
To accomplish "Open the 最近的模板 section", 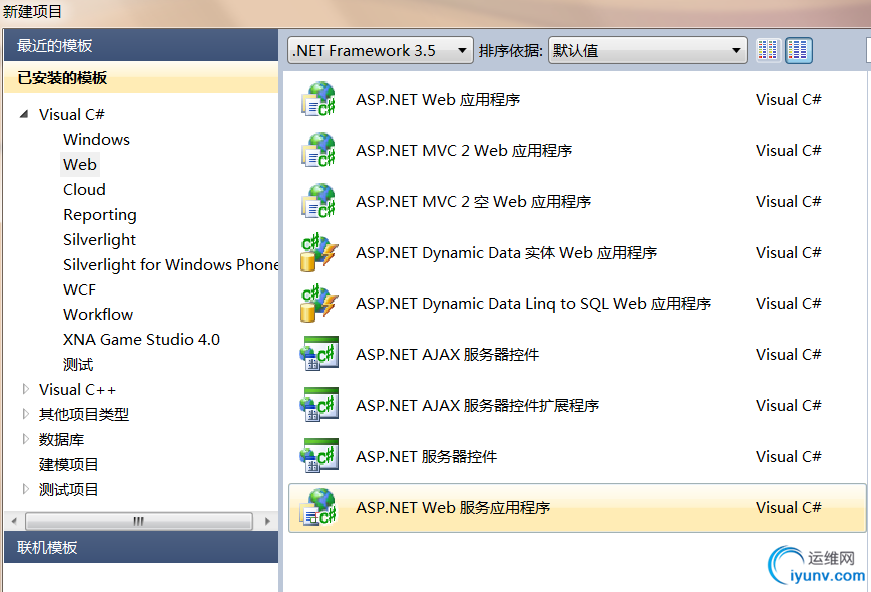I will [x=141, y=46].
